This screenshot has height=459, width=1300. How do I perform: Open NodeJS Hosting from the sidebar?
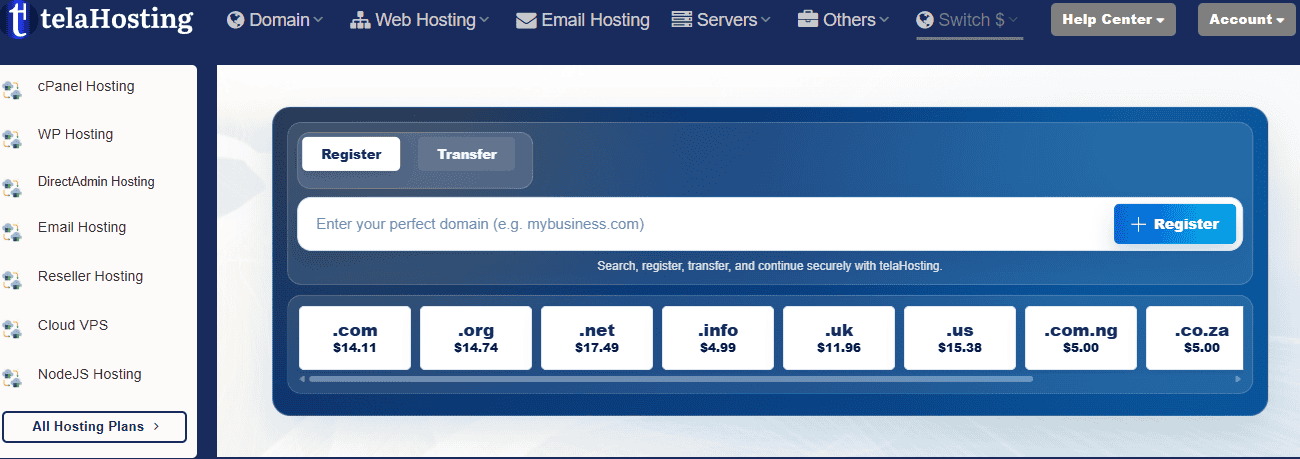pyautogui.click(x=89, y=374)
